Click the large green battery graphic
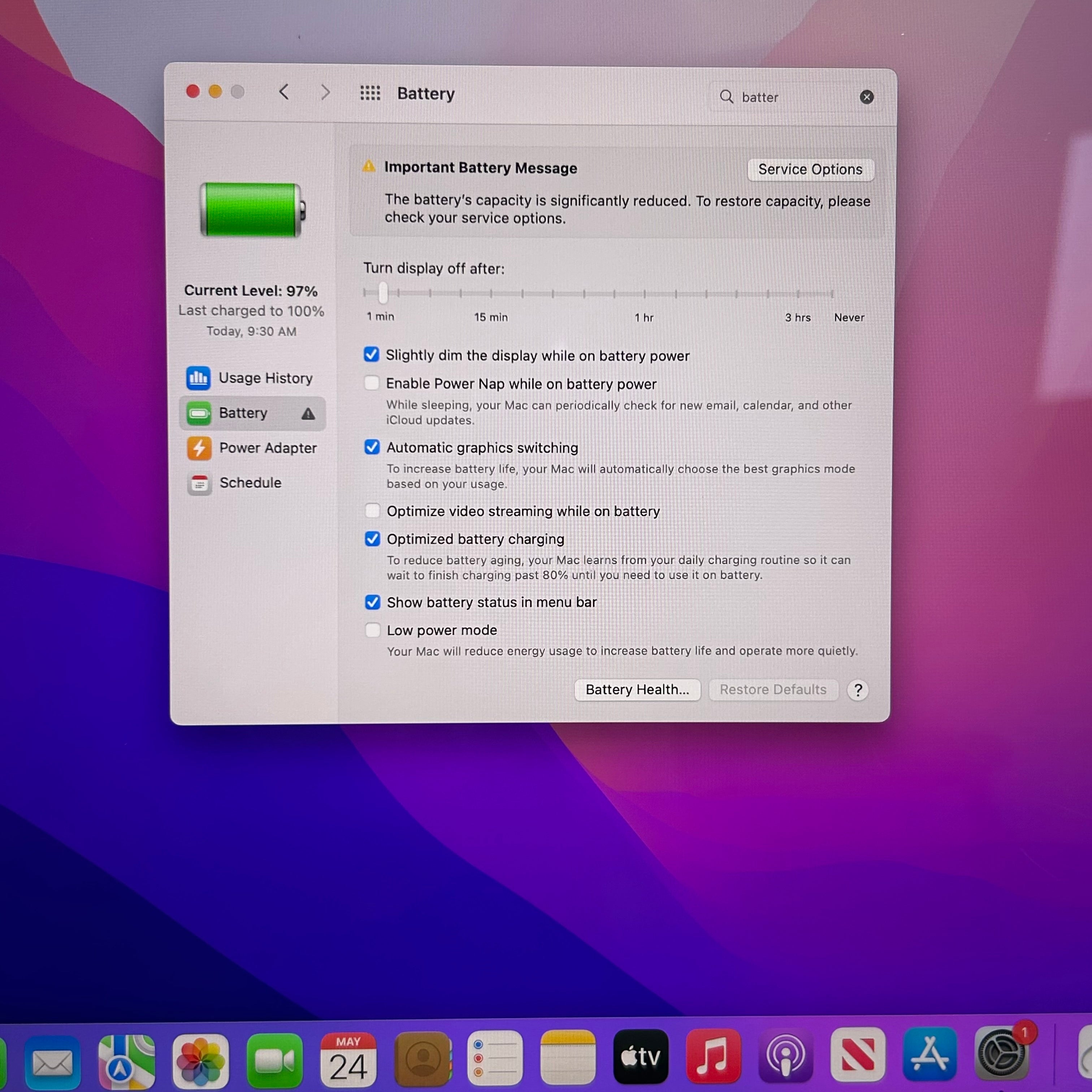 [253, 210]
